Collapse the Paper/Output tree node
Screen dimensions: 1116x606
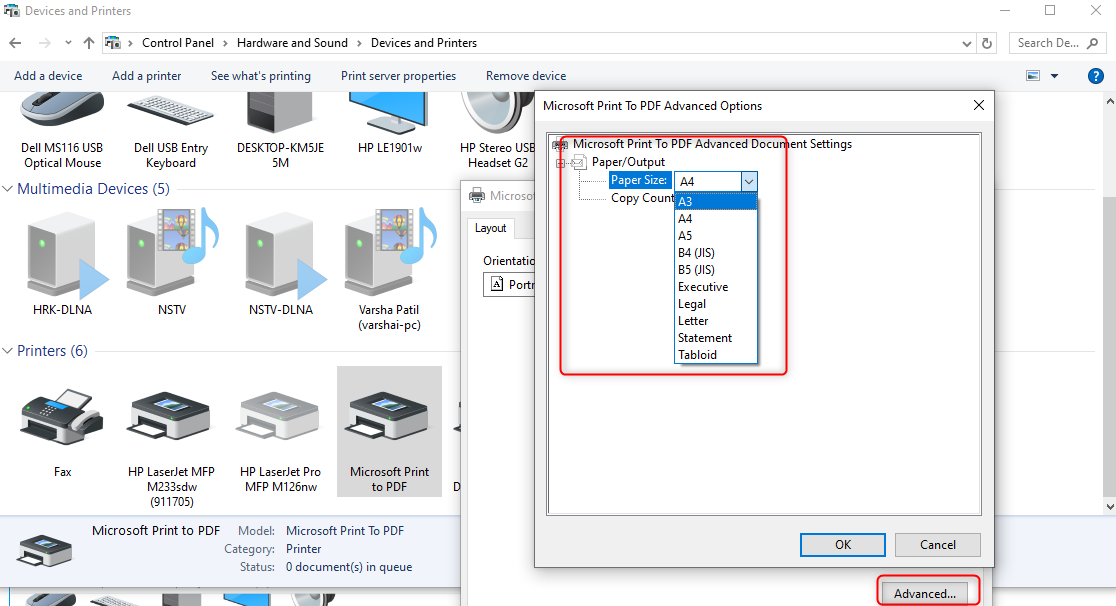pos(560,164)
